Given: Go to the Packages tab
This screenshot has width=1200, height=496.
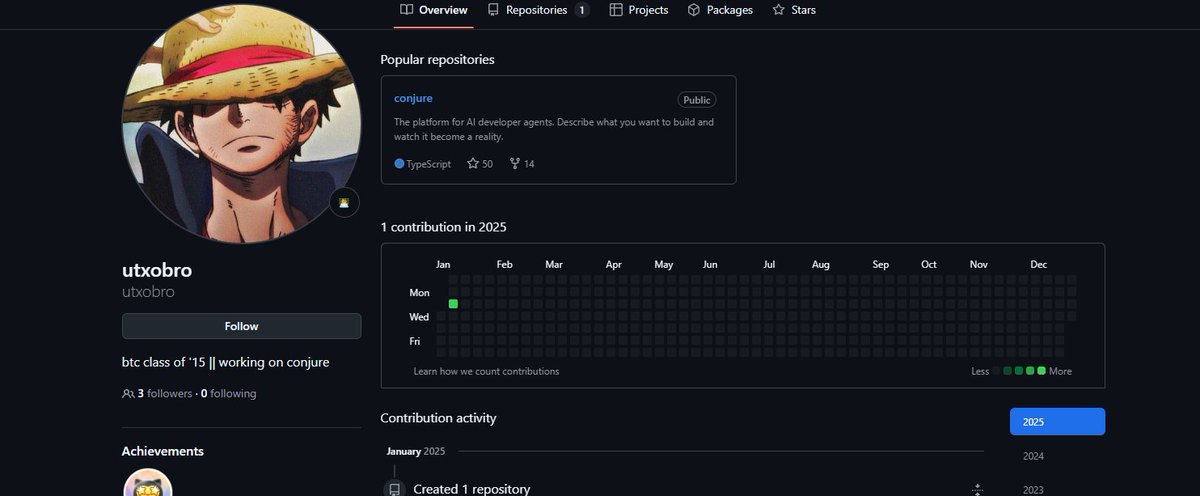Looking at the screenshot, I should pyautogui.click(x=720, y=10).
